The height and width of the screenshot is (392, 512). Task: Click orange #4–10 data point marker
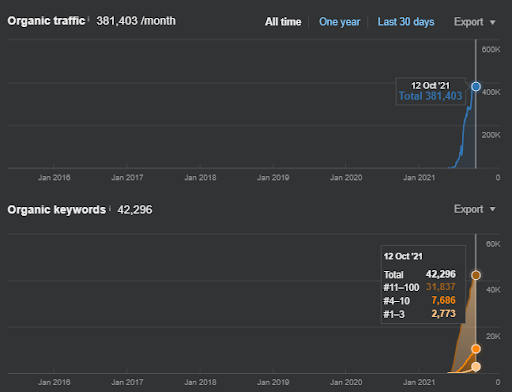tap(476, 349)
